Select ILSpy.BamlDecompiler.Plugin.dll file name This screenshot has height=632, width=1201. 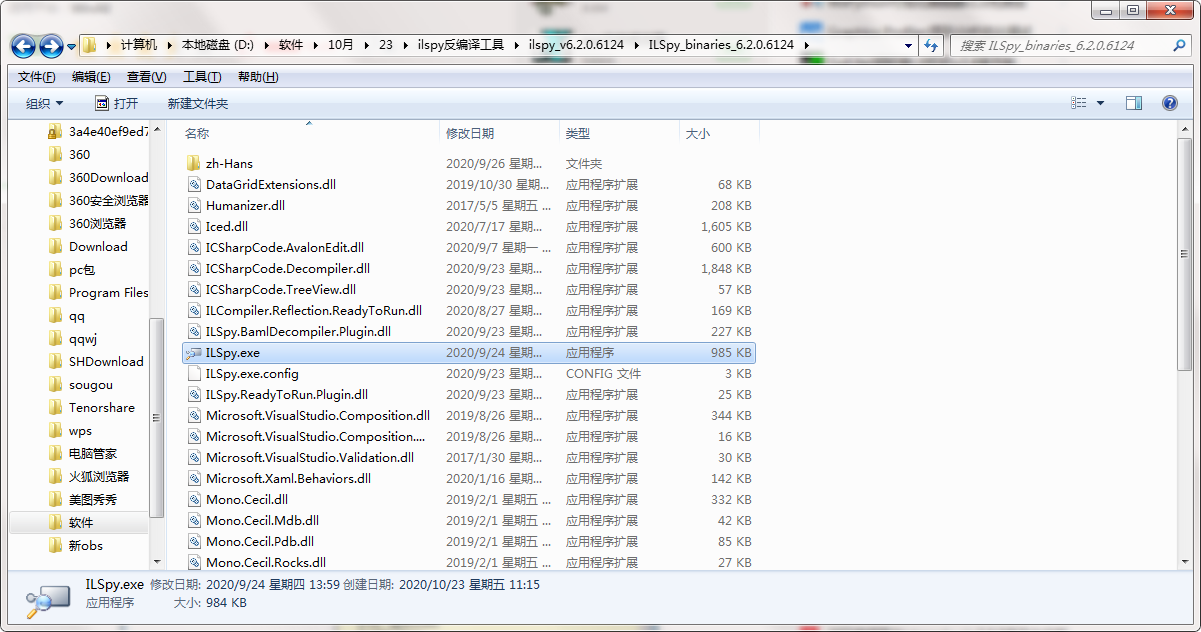[298, 331]
